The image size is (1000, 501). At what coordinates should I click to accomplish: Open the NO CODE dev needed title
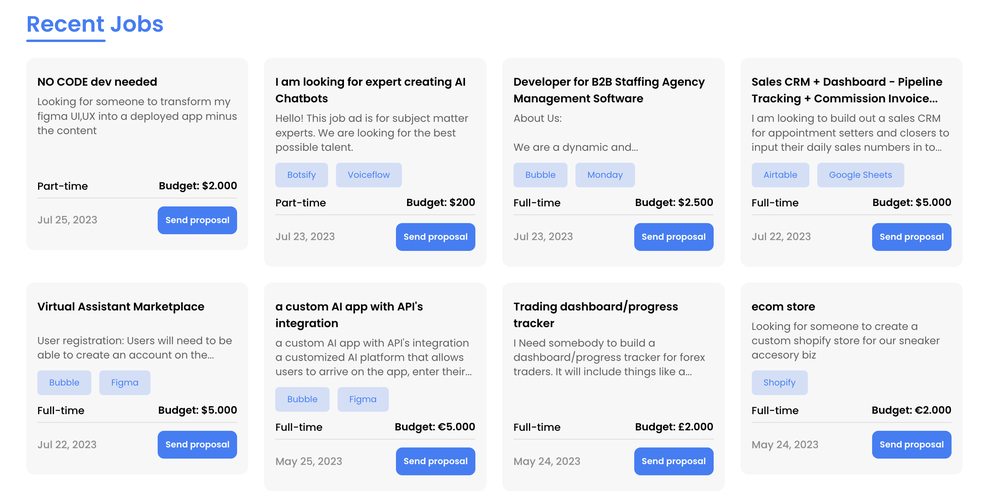click(97, 82)
